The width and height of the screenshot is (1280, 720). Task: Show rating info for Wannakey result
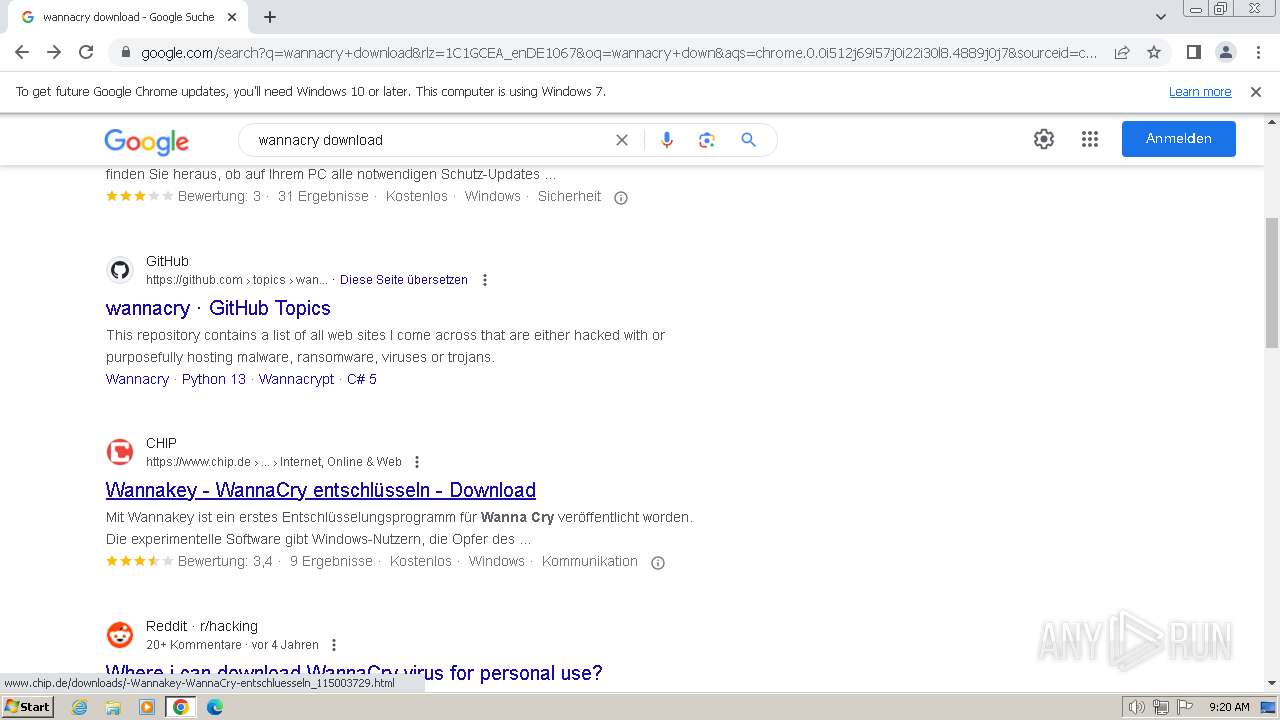[x=658, y=562]
